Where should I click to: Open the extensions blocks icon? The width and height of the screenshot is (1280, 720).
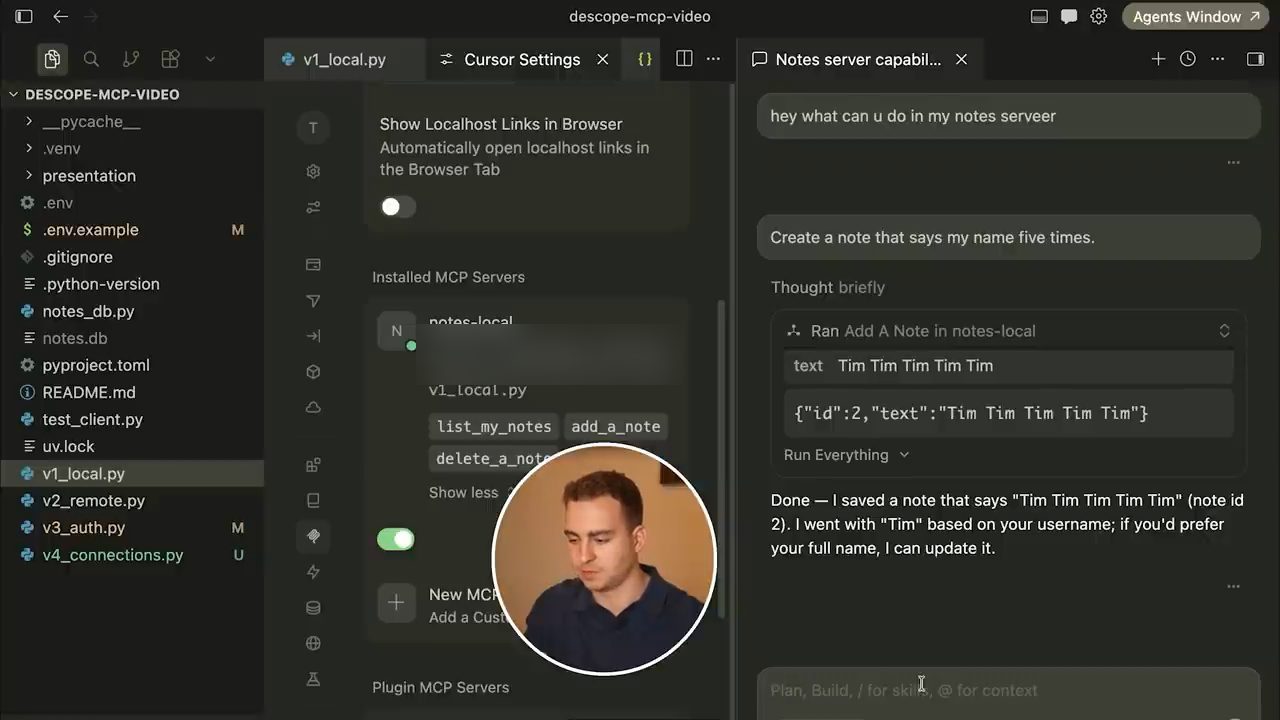click(170, 59)
